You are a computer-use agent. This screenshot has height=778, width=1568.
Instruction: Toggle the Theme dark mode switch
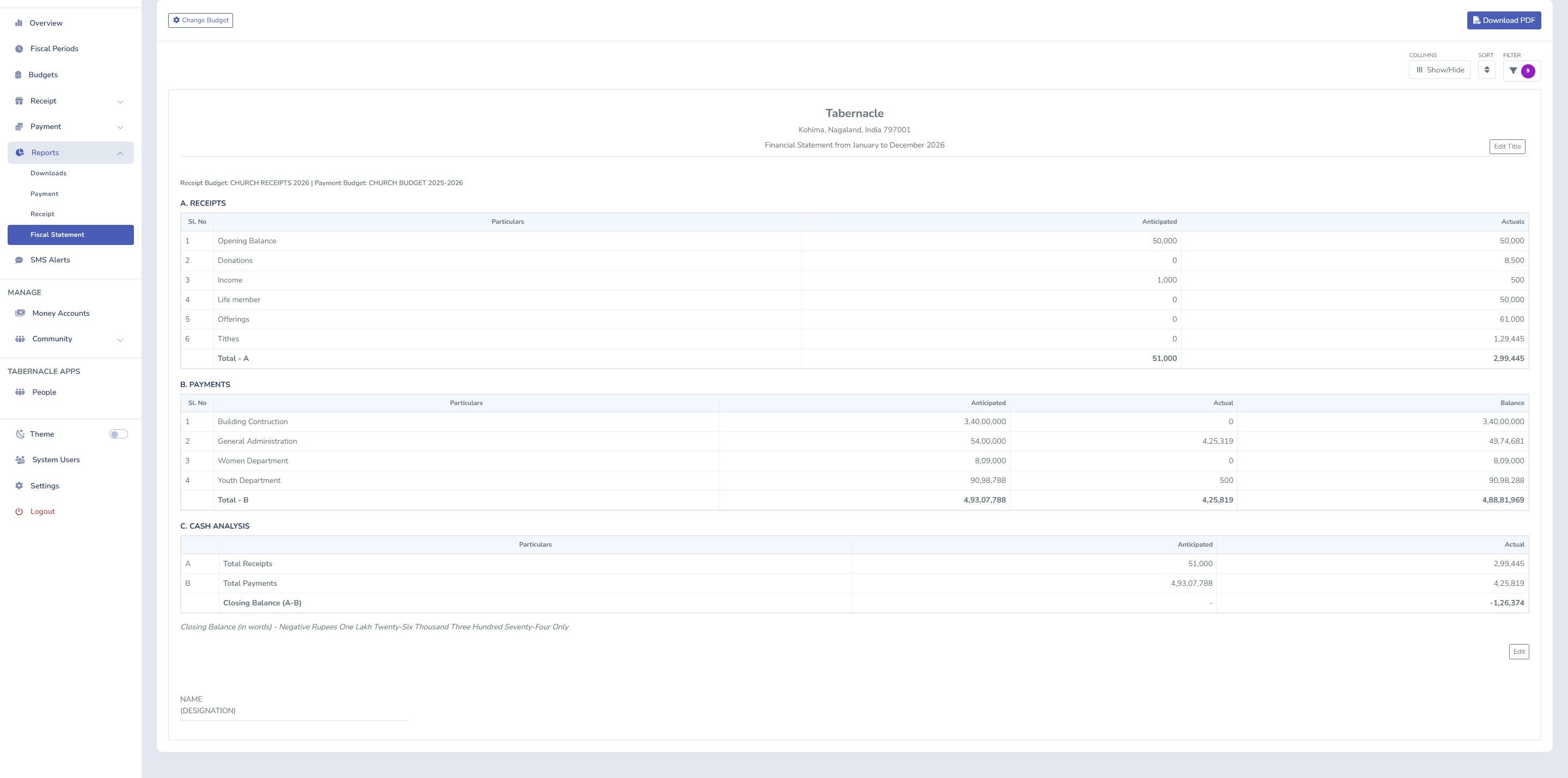[x=119, y=434]
